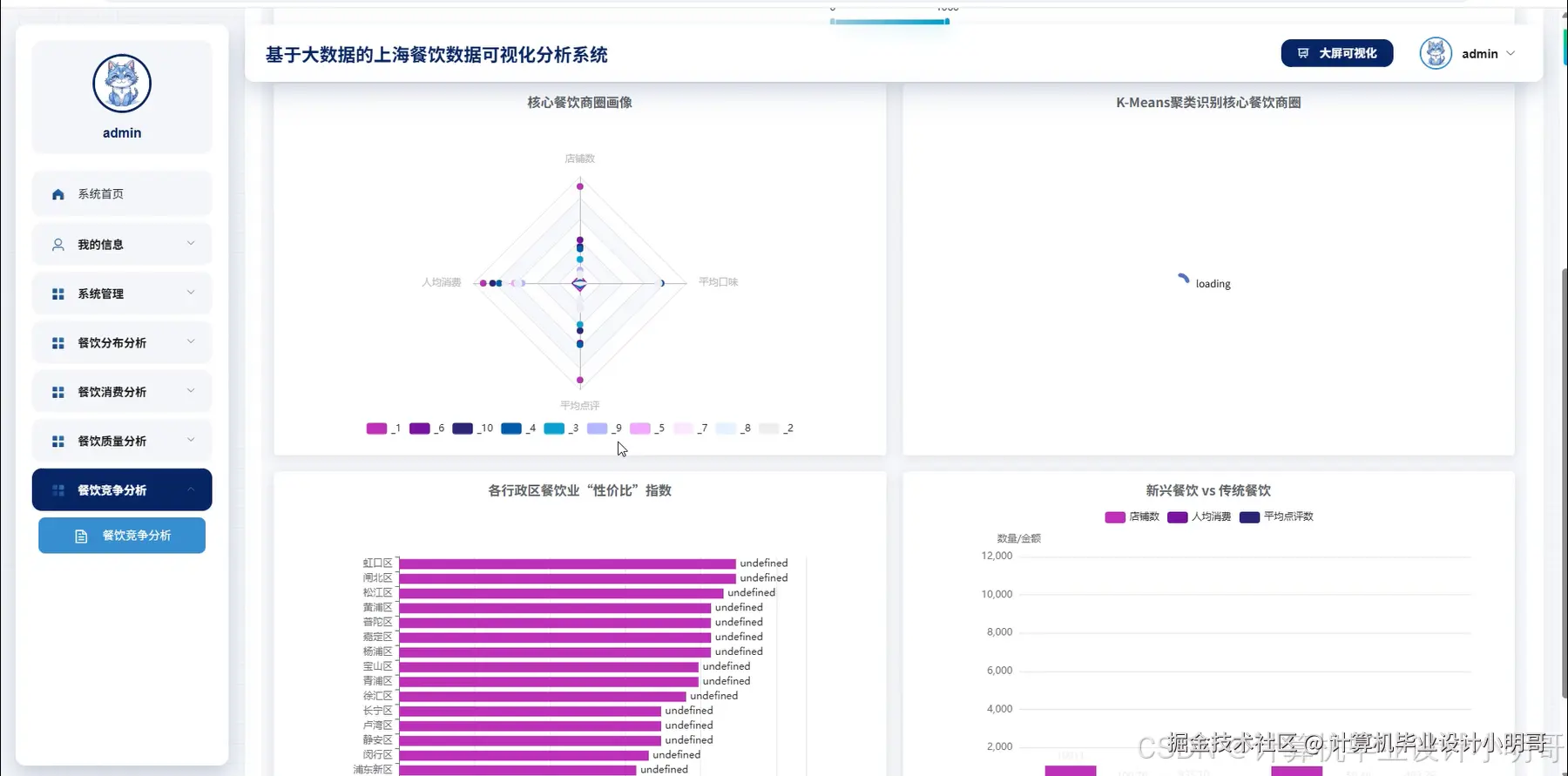Toggle radar legend series _2

point(775,428)
